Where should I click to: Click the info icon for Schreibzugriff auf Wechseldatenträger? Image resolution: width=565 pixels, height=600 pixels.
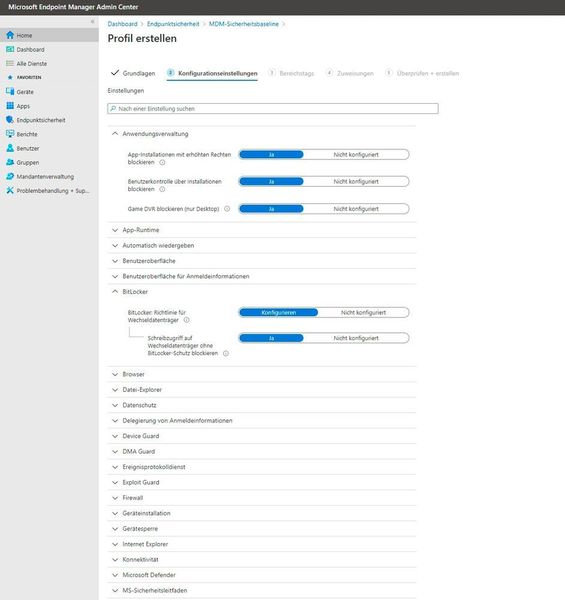pyautogui.click(x=226, y=353)
